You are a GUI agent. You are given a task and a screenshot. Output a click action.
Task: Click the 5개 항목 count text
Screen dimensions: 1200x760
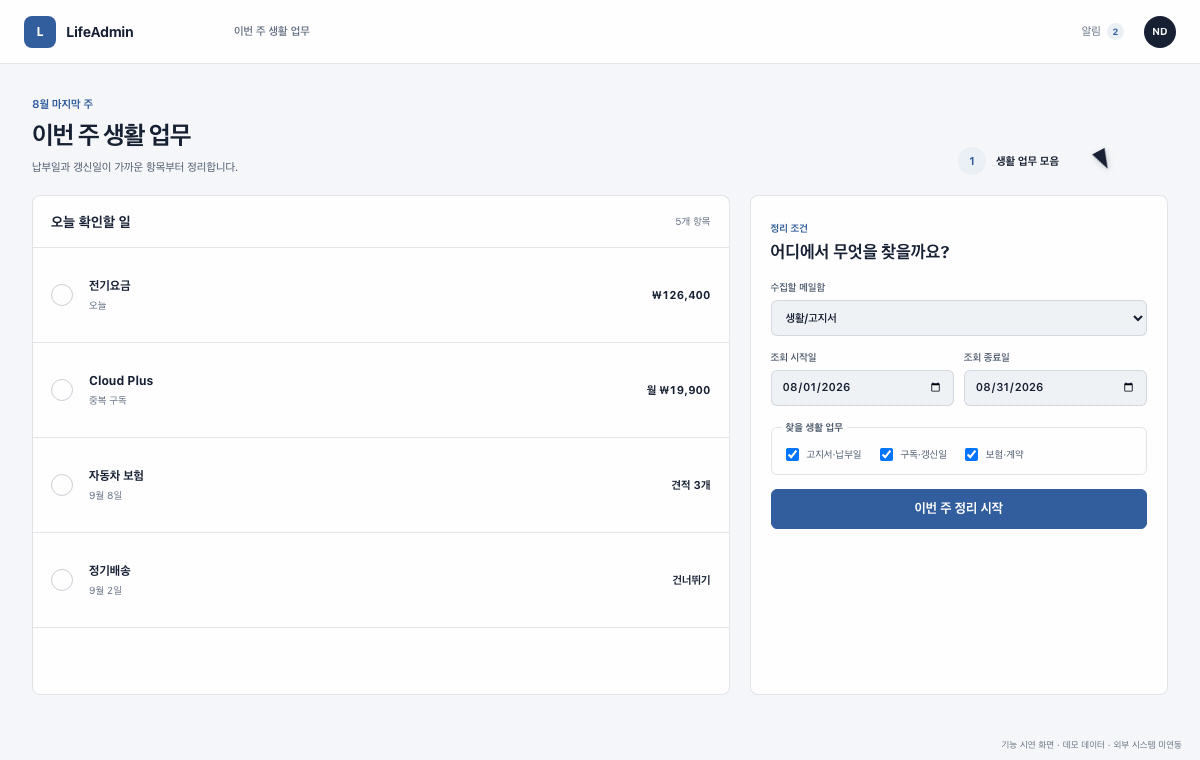(x=693, y=221)
